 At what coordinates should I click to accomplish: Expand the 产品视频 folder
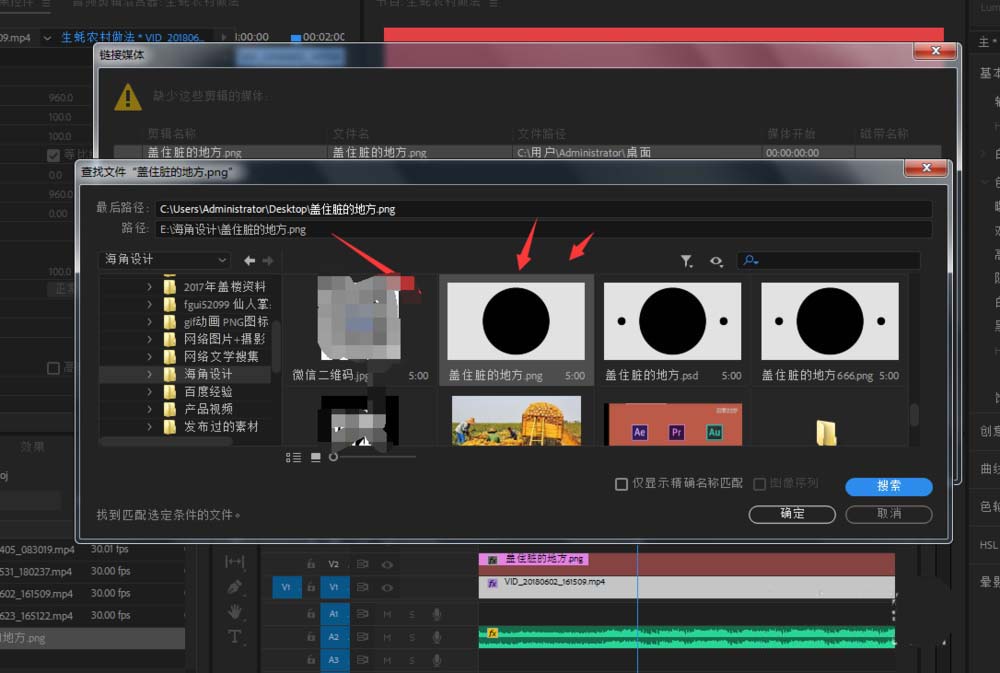pyautogui.click(x=149, y=409)
